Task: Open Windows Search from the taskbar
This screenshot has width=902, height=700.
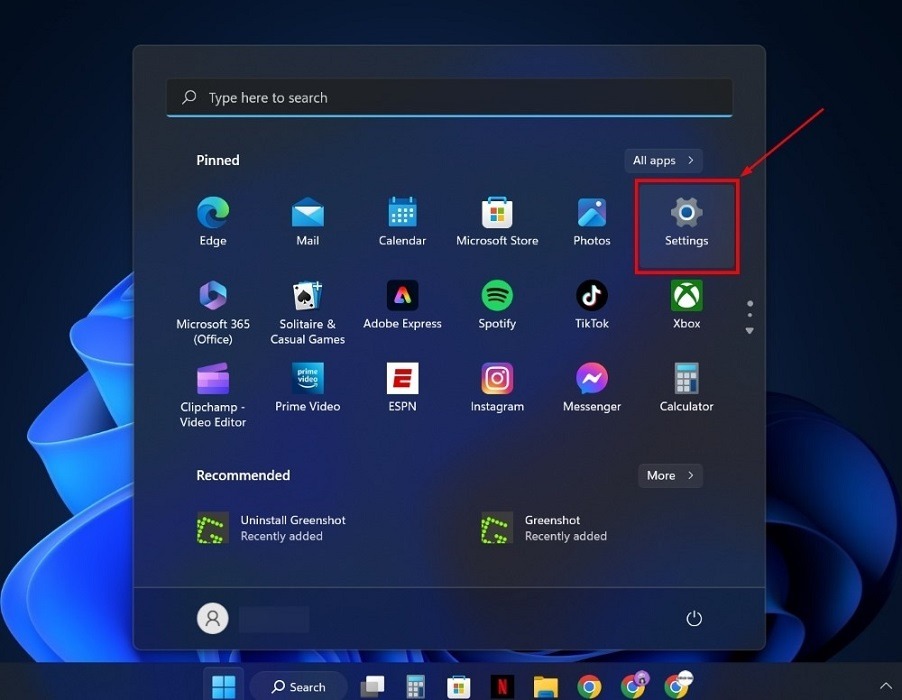Action: (x=297, y=686)
